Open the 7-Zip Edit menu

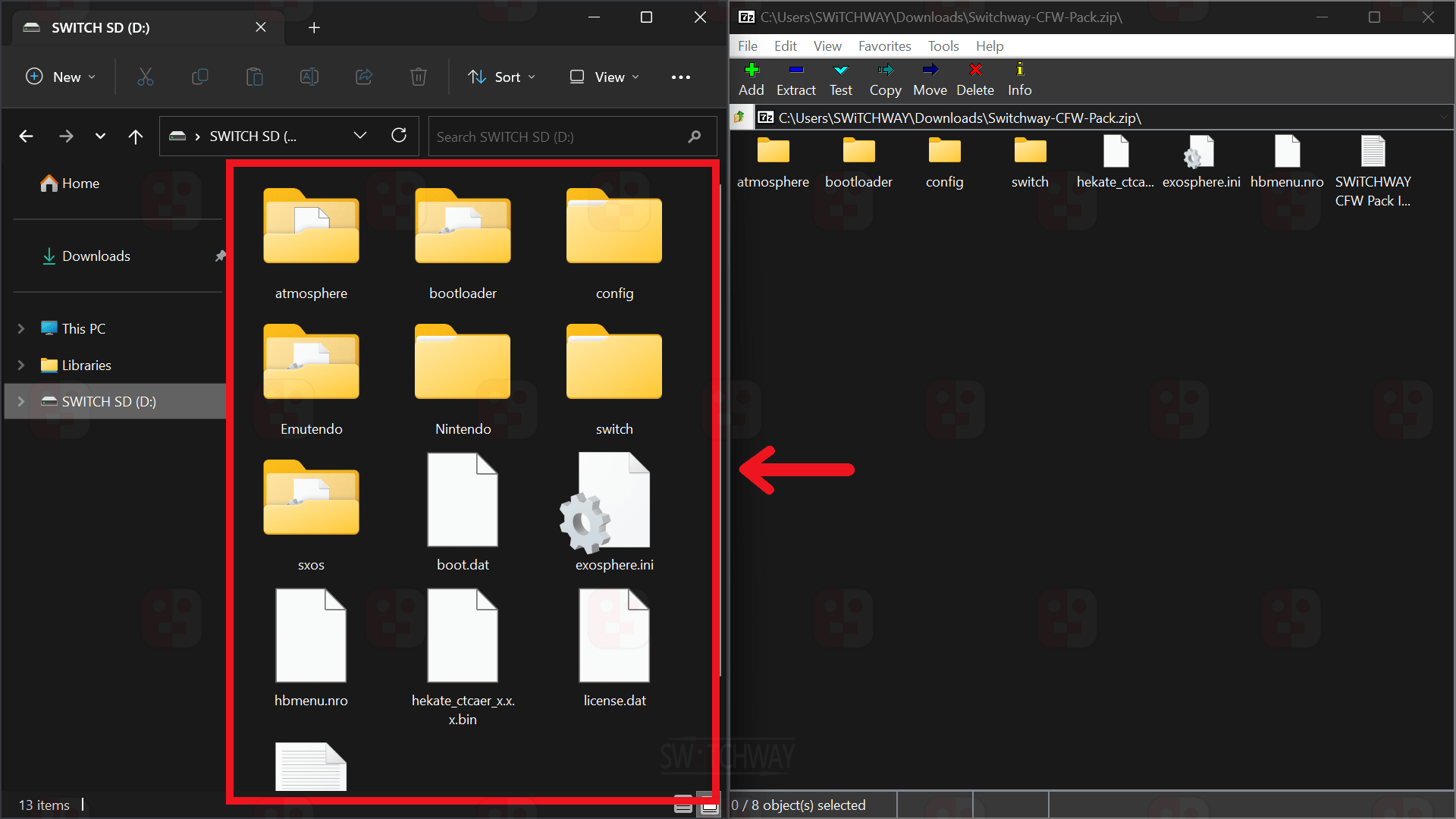pos(785,46)
